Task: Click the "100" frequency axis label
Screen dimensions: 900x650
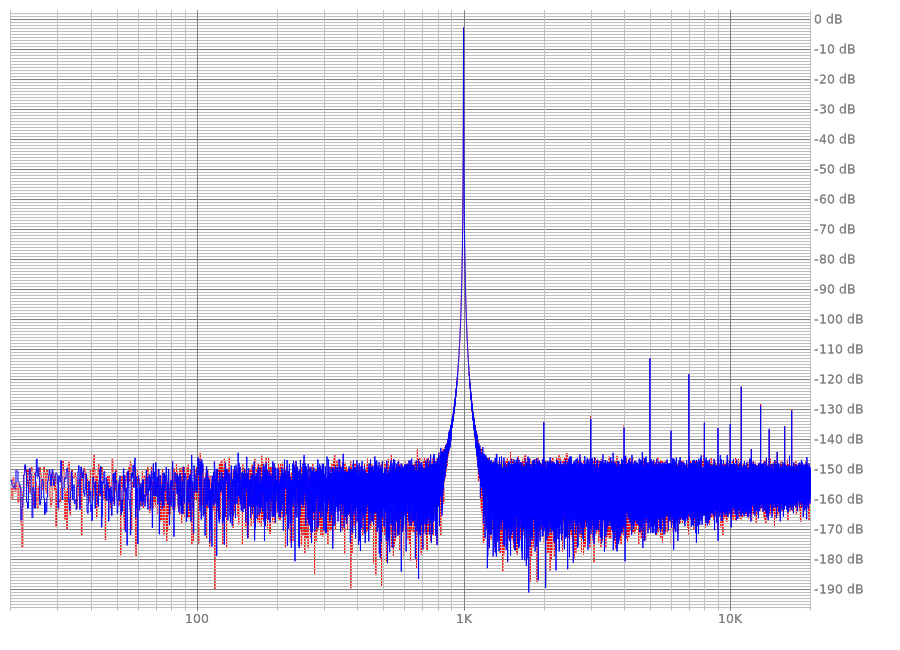Action: [x=197, y=619]
